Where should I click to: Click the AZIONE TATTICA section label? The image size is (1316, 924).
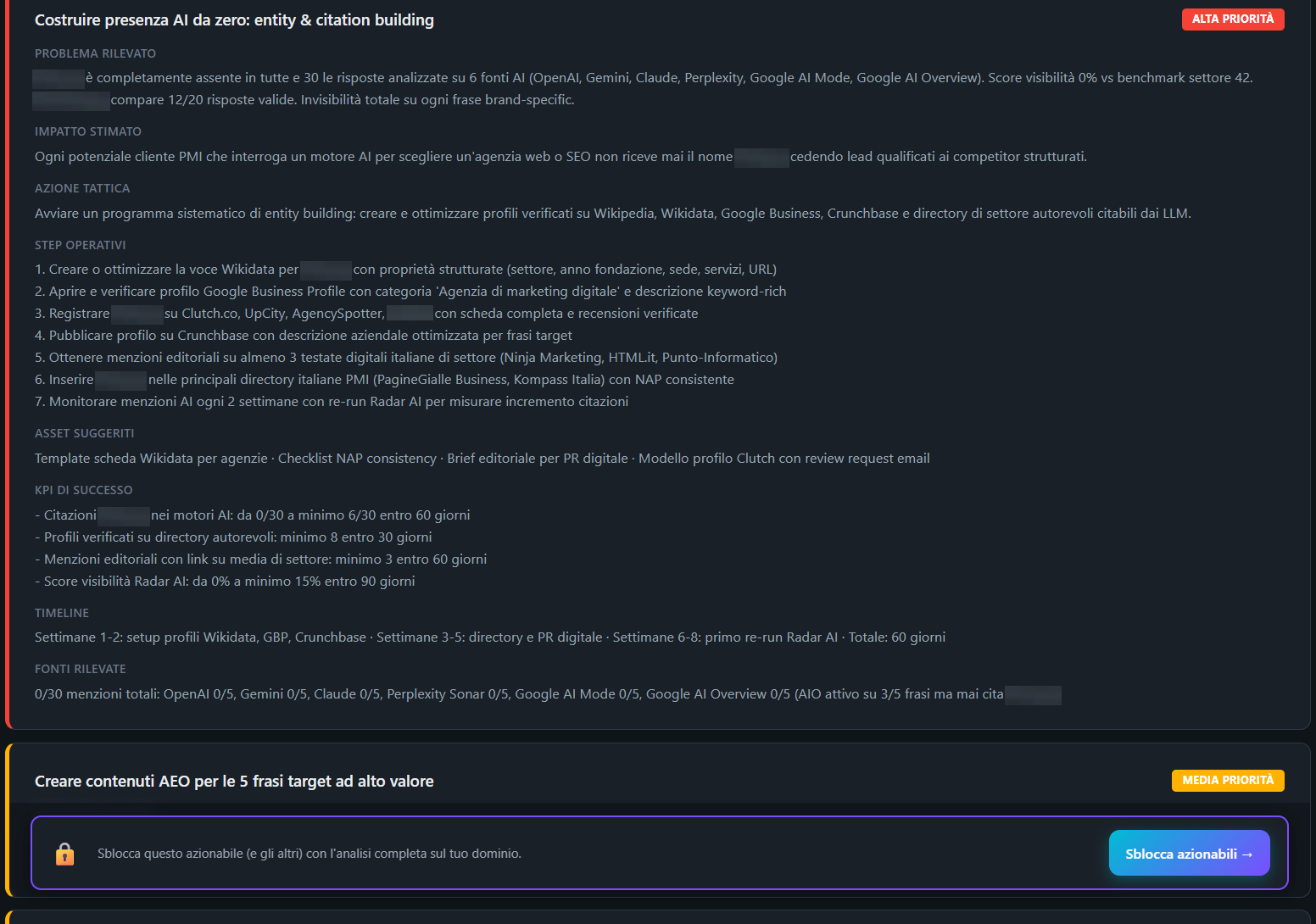[82, 188]
